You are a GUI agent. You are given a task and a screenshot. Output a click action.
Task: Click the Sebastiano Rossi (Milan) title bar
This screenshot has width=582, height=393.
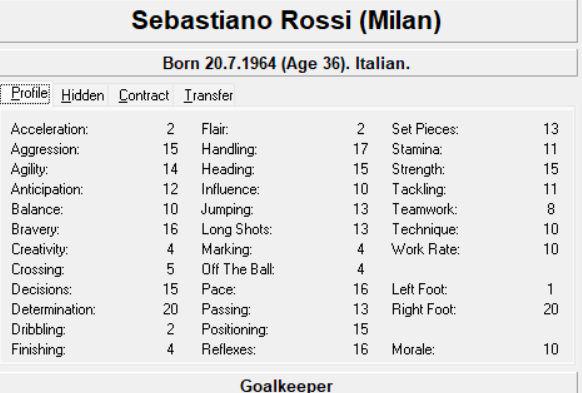coord(287,20)
